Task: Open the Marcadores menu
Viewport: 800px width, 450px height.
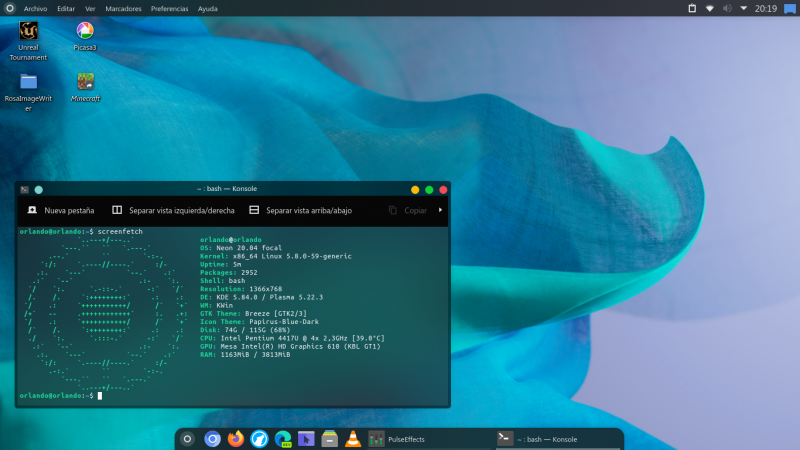Action: tap(123, 8)
